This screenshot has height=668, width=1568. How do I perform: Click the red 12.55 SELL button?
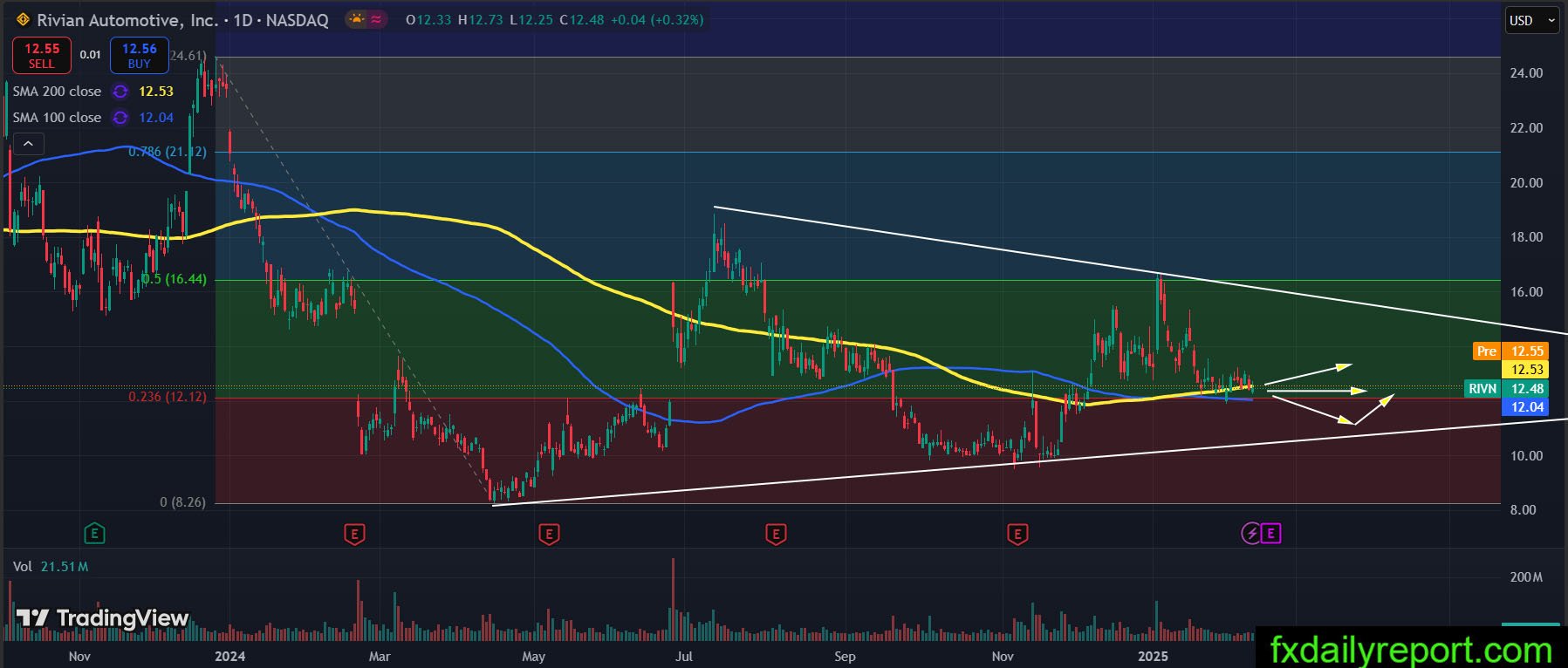click(41, 56)
